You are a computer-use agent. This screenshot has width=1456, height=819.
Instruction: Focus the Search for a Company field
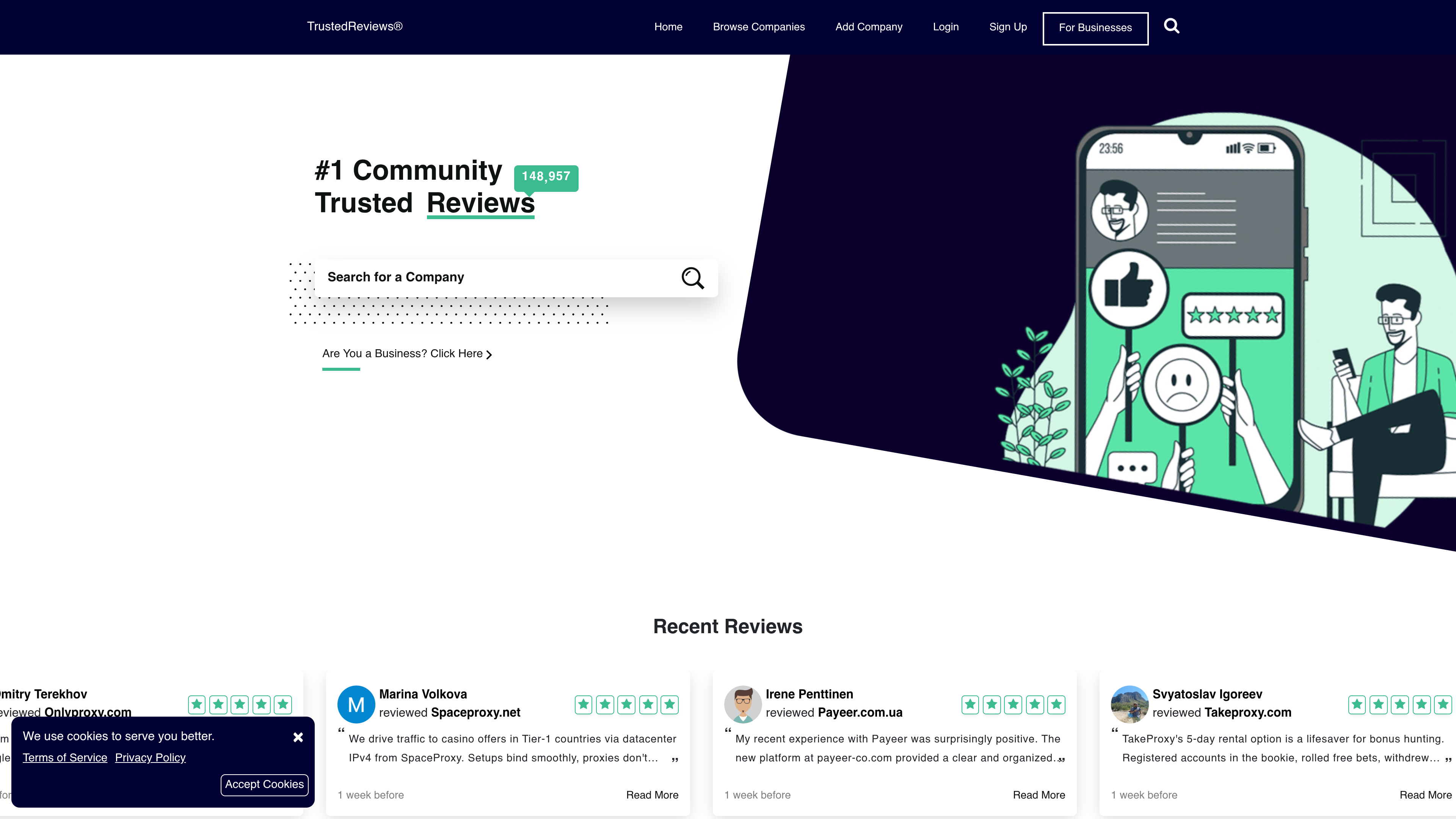[516, 278]
